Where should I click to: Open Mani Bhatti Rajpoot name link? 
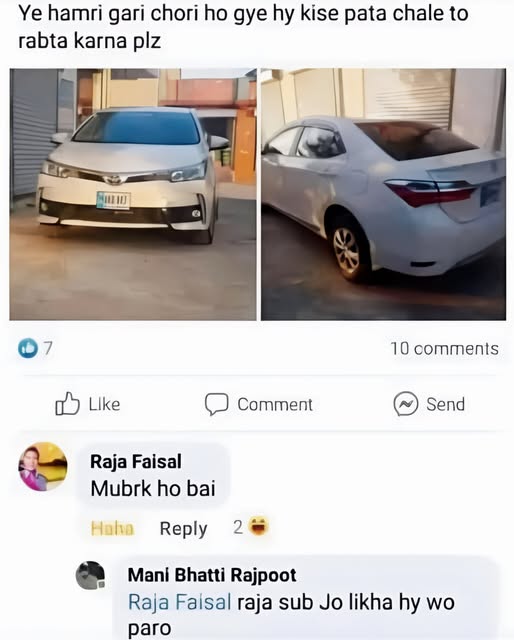[212, 575]
